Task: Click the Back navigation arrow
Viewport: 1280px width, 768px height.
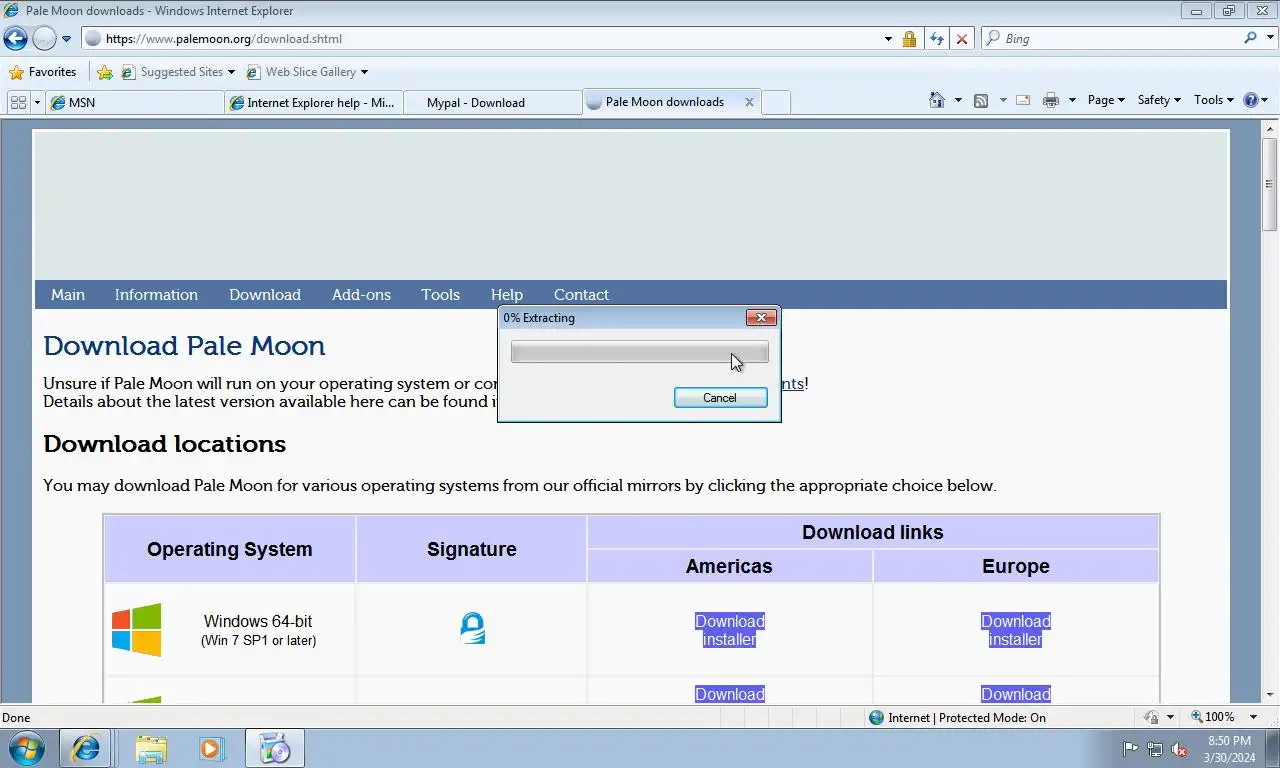Action: click(x=15, y=39)
